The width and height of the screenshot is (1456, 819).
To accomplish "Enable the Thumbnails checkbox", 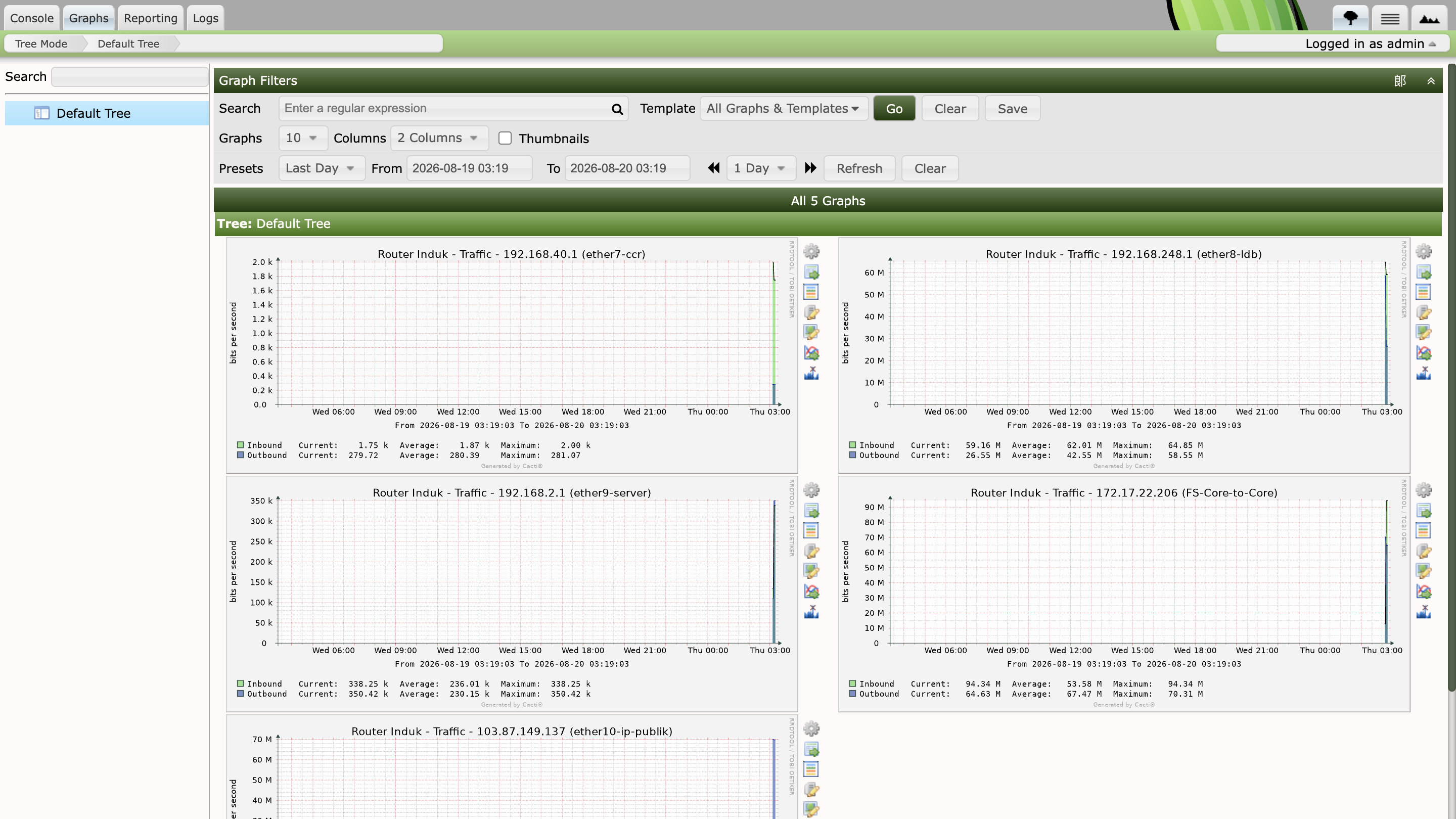I will (x=505, y=139).
